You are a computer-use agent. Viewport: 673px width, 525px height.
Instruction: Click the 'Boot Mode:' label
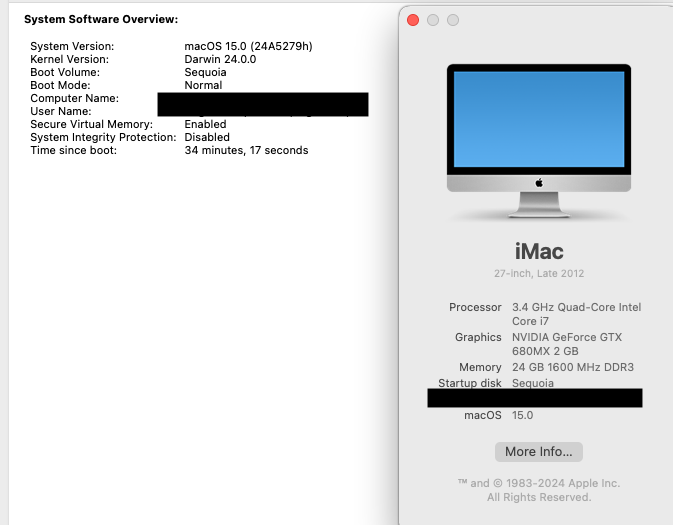click(60, 85)
